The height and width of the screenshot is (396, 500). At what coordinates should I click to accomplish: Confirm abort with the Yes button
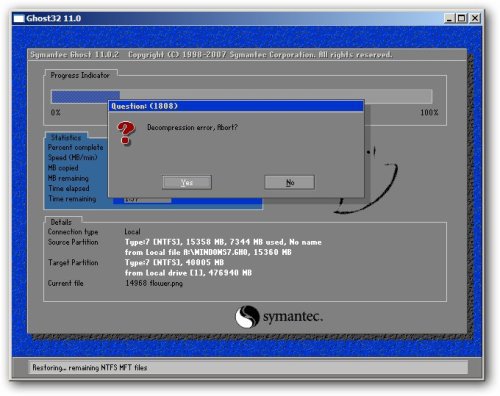pyautogui.click(x=187, y=182)
